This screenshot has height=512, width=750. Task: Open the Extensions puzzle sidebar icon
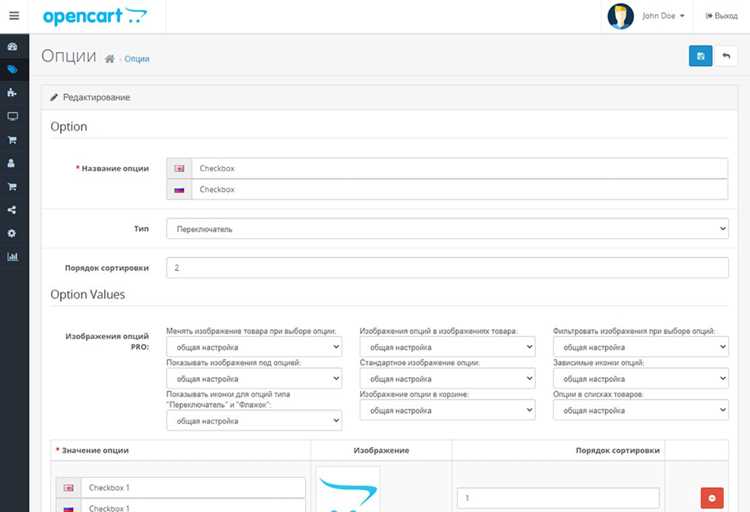pyautogui.click(x=12, y=93)
